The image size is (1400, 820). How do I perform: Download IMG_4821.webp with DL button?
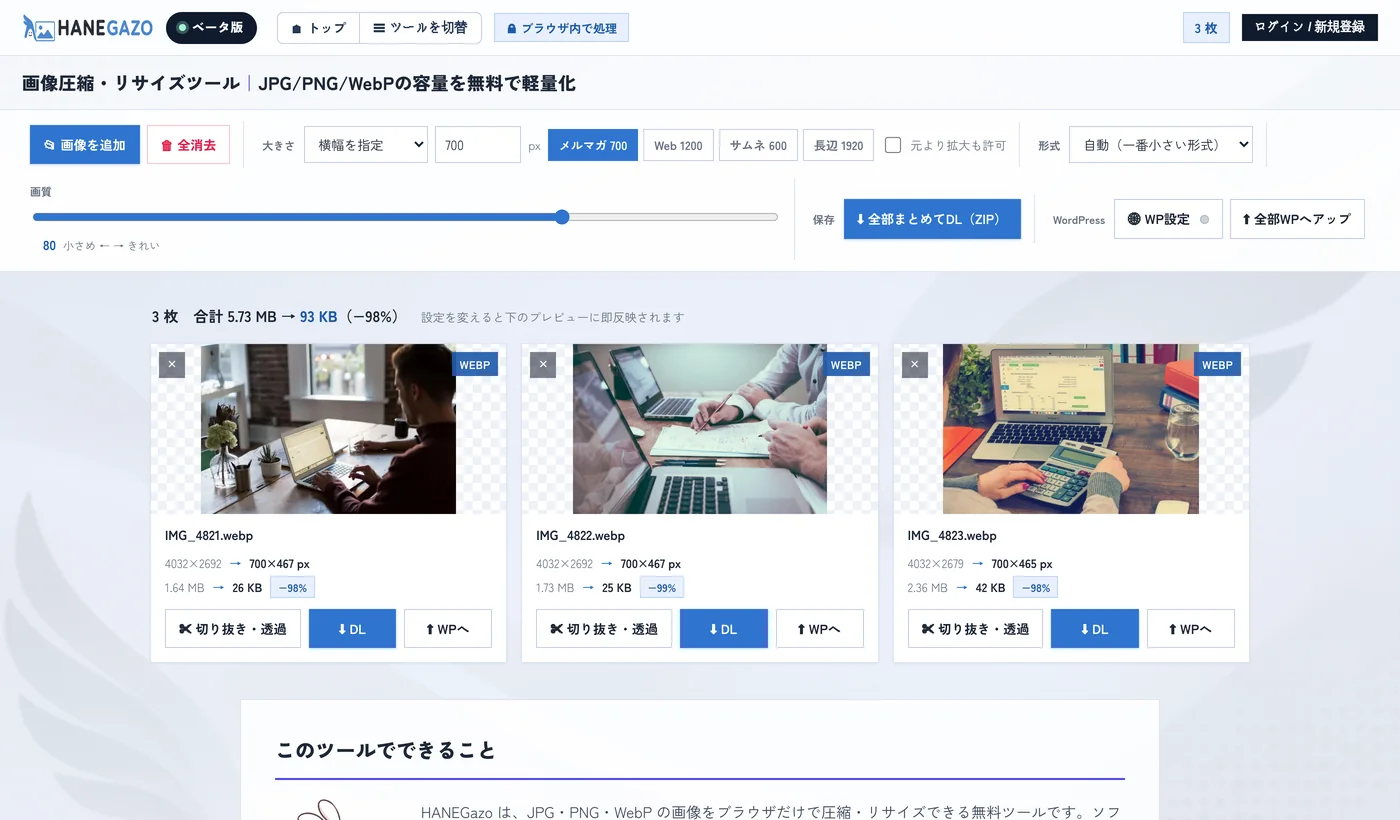tap(352, 629)
